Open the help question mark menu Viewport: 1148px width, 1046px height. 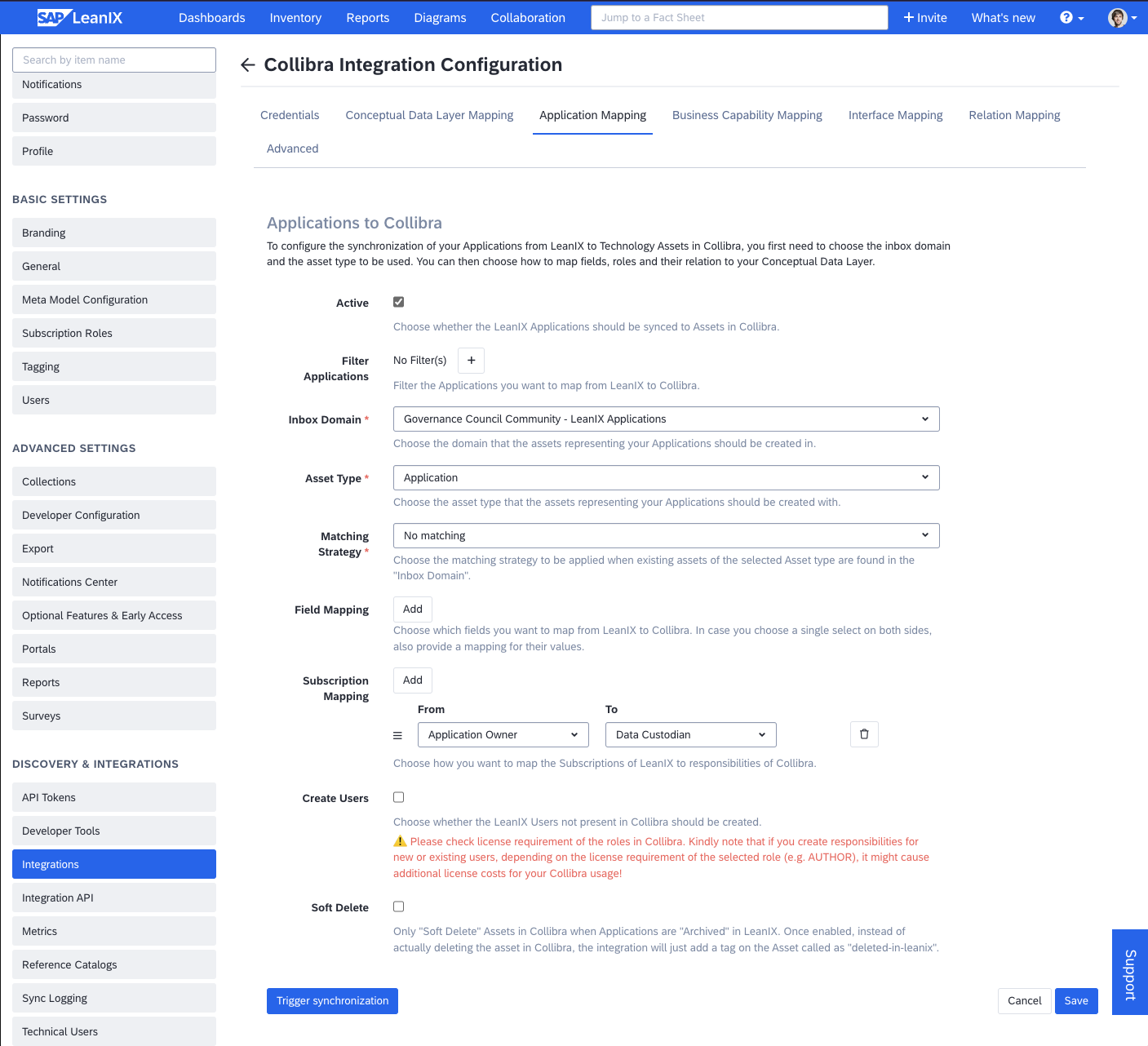click(1071, 17)
